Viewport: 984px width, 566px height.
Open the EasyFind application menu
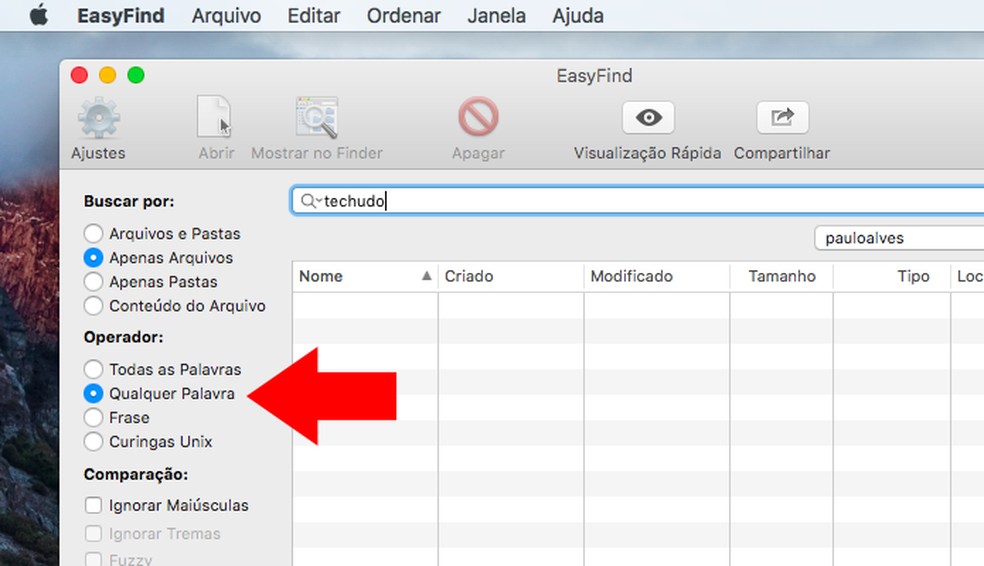120,15
